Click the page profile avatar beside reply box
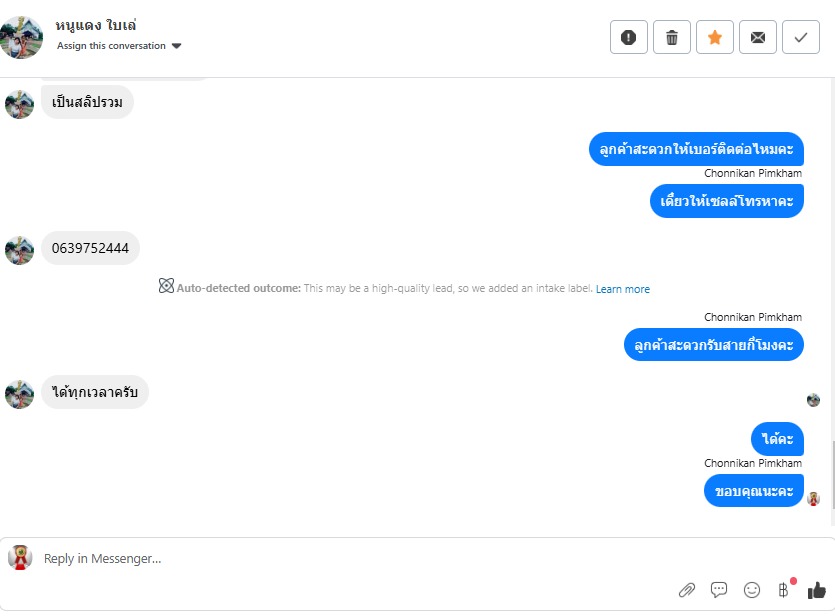835x616 pixels. click(x=20, y=558)
